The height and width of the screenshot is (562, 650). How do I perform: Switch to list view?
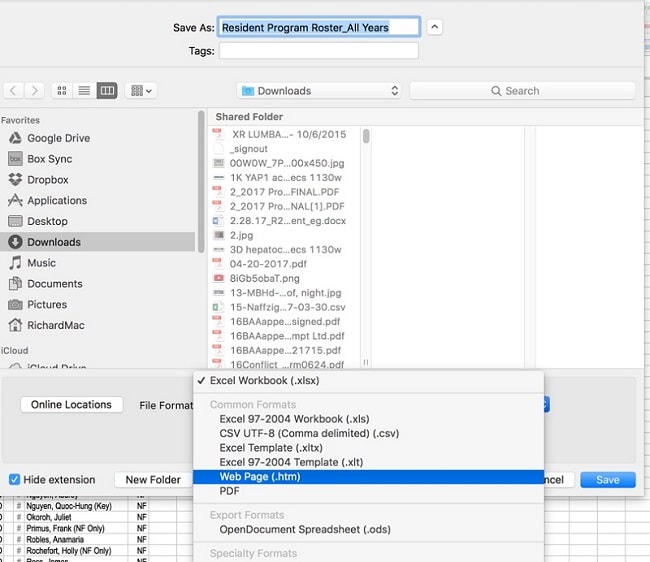pos(85,90)
